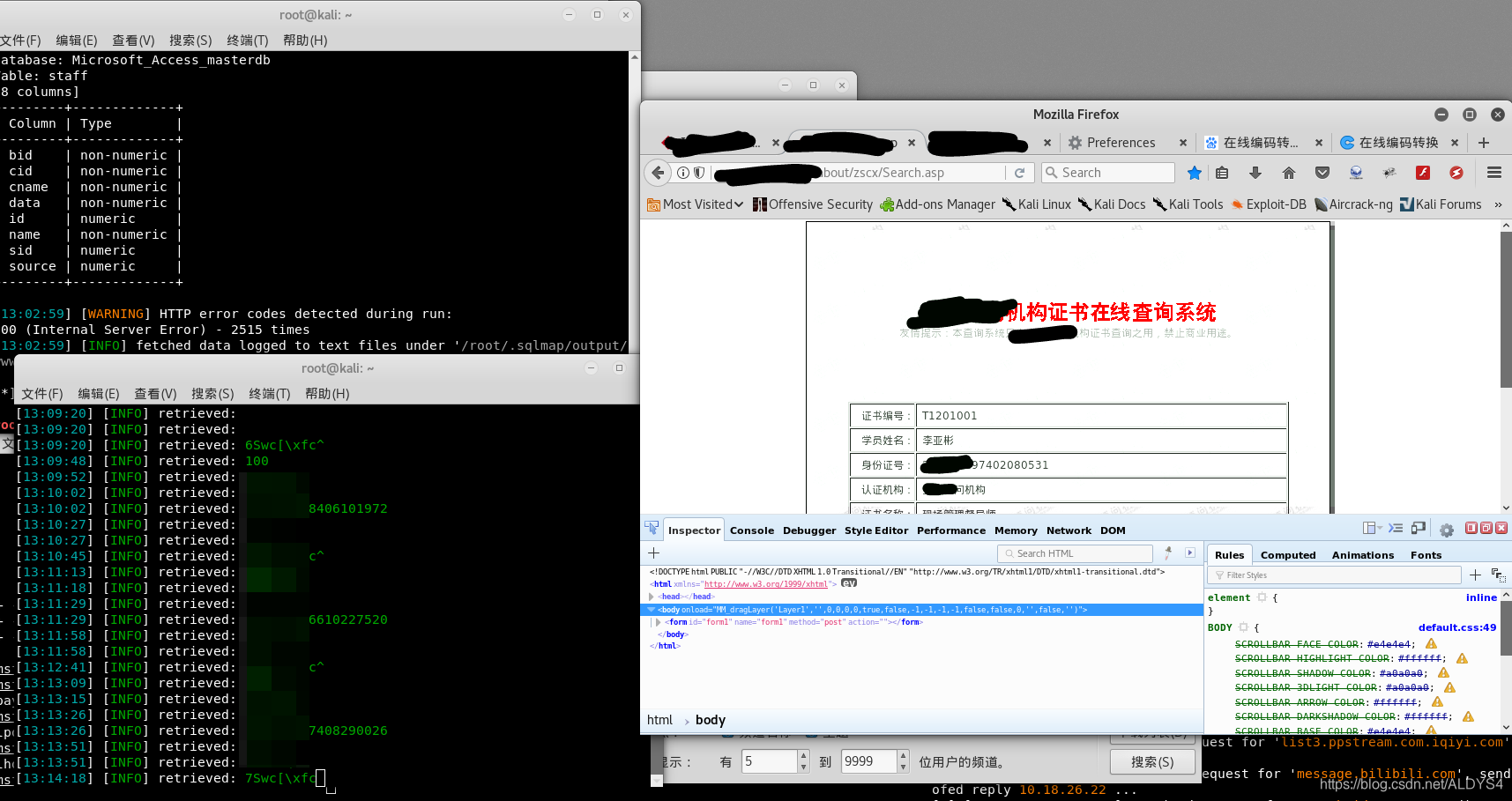1512x801 pixels.
Task: Create new node in markup view
Action: coord(654,553)
